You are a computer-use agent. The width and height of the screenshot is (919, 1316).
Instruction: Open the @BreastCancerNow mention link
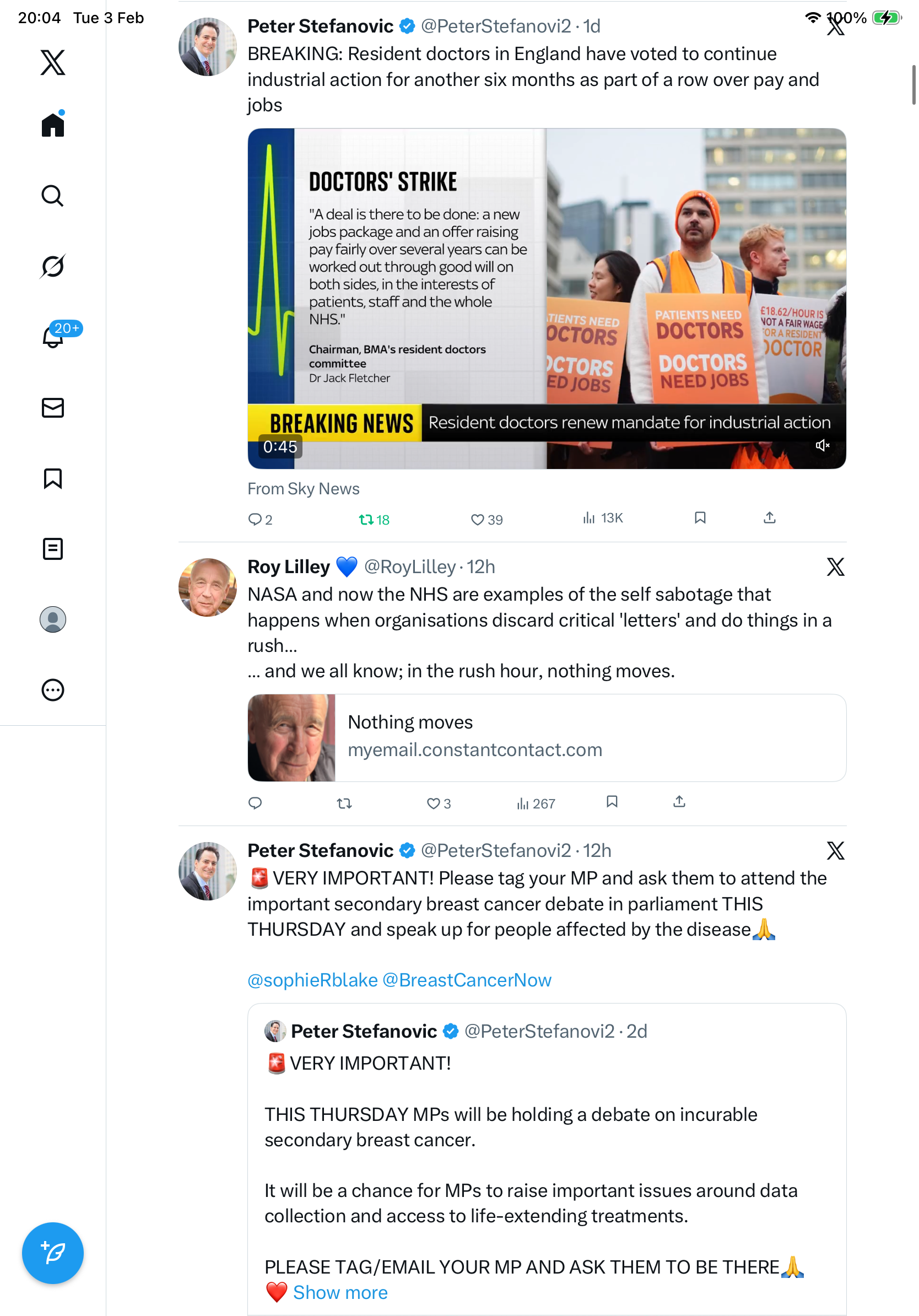(x=466, y=979)
